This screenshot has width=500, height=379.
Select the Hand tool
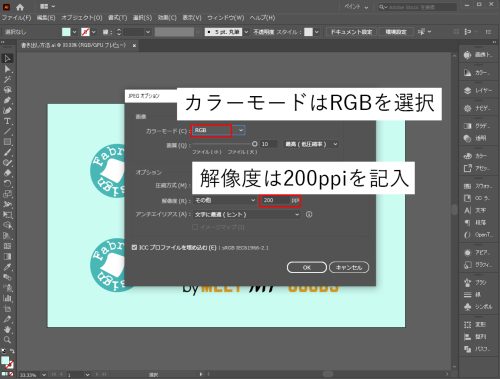pyautogui.click(x=7, y=329)
